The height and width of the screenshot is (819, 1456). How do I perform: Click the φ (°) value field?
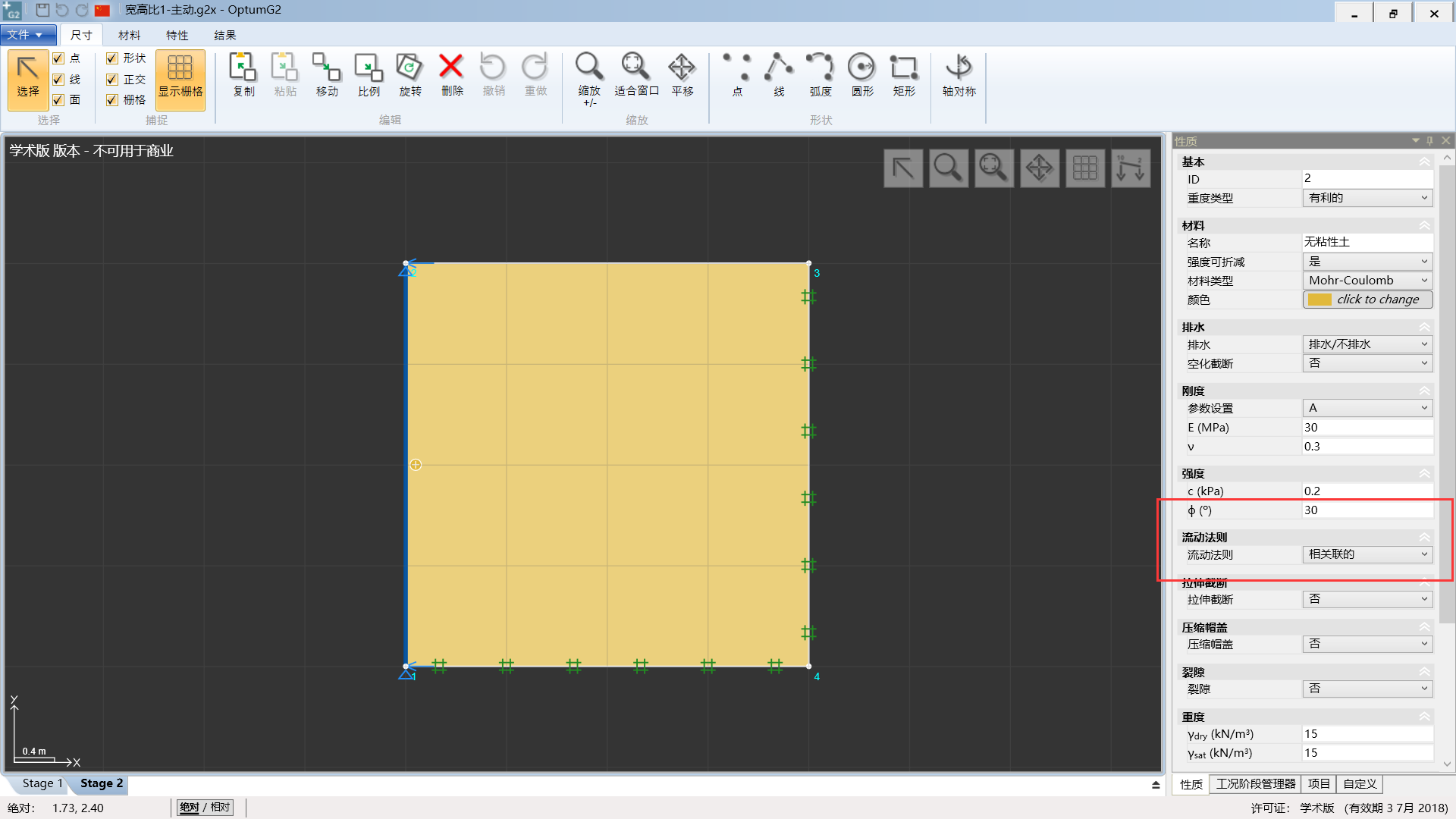click(1368, 510)
